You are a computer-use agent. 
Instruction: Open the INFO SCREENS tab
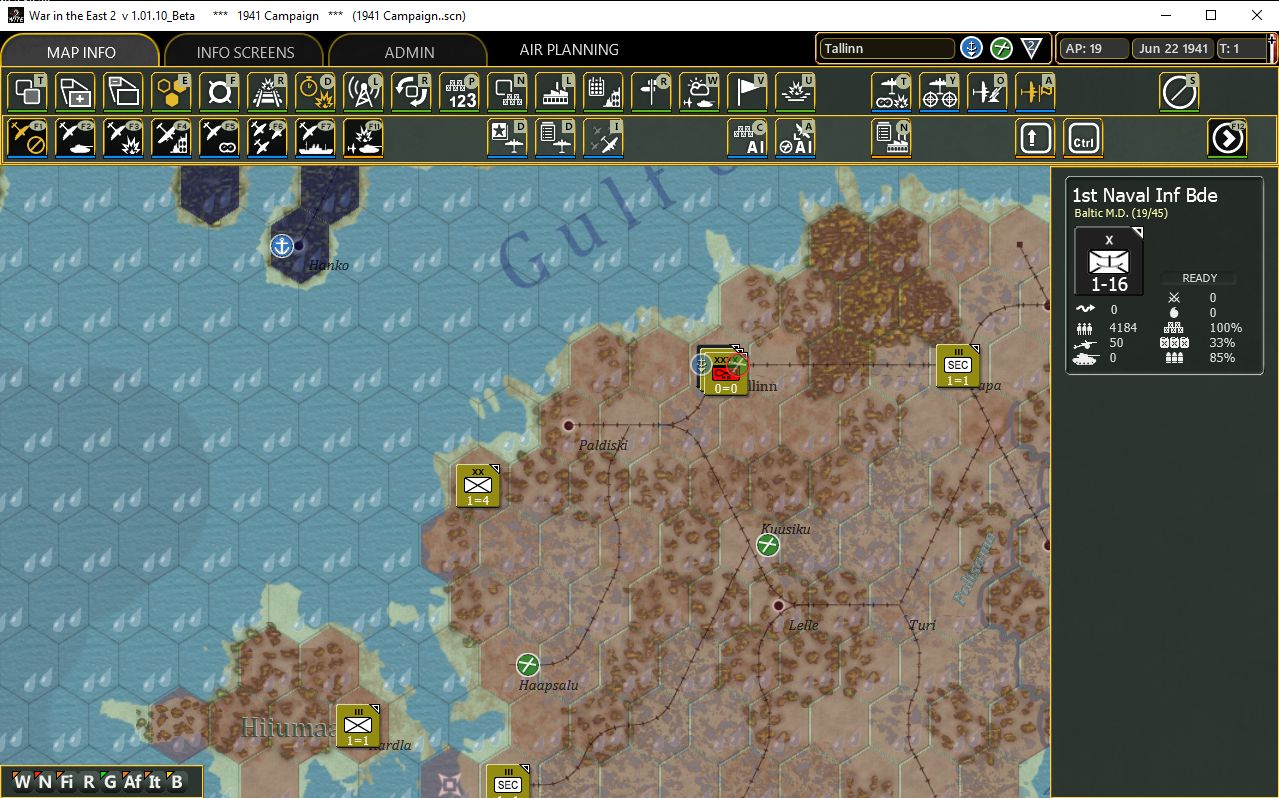point(245,51)
